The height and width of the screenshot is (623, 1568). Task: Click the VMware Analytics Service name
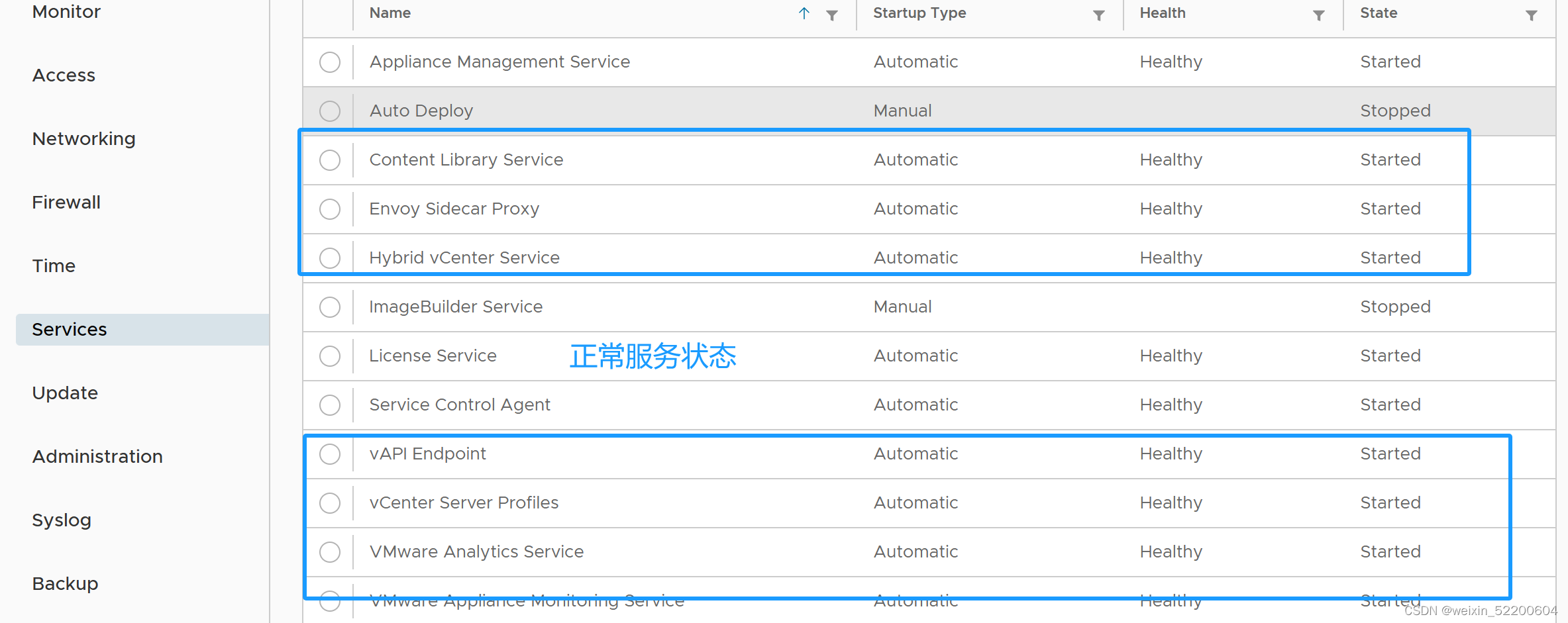click(x=476, y=552)
